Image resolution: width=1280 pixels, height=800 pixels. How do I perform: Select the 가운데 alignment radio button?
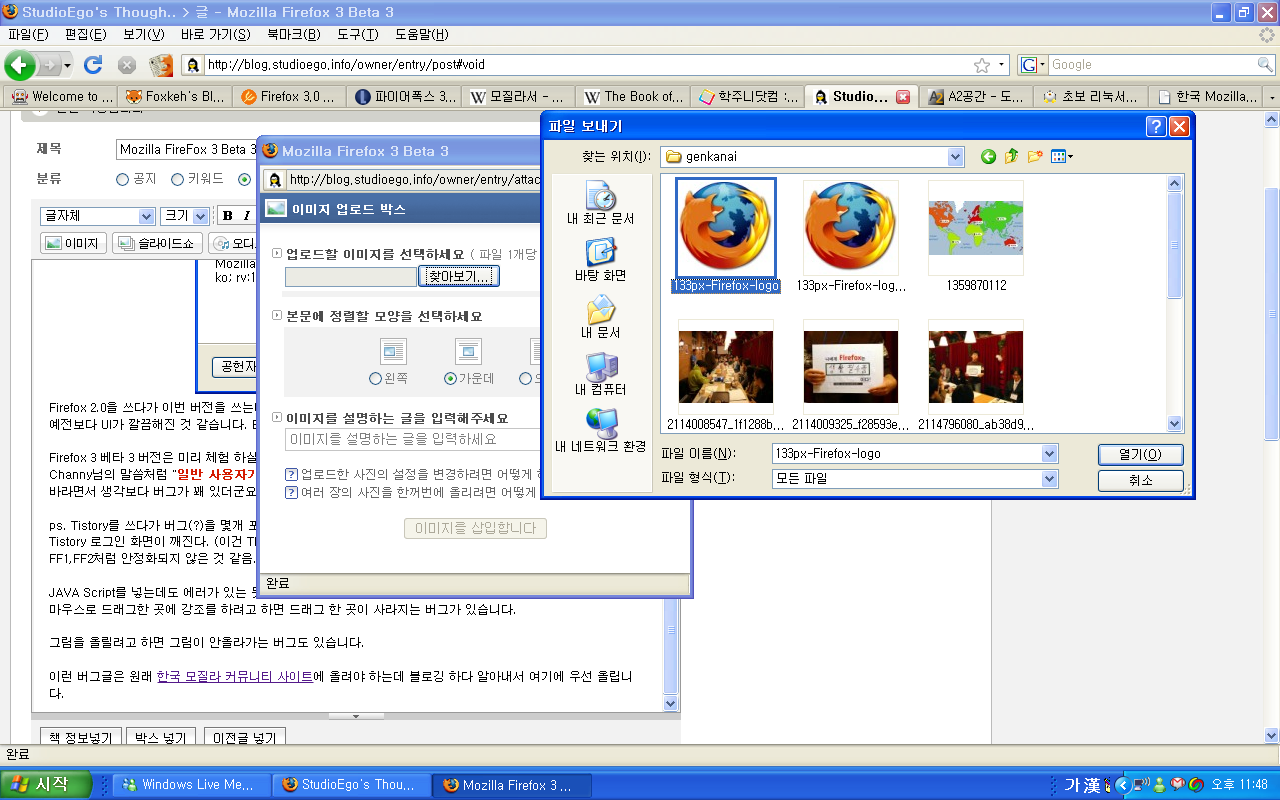pyautogui.click(x=450, y=379)
